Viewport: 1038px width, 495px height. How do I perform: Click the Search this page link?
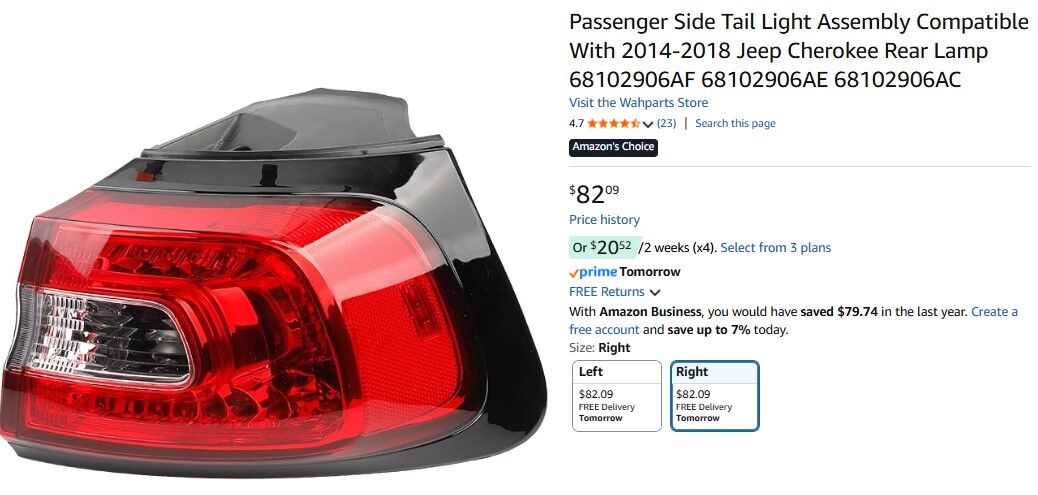coord(735,124)
